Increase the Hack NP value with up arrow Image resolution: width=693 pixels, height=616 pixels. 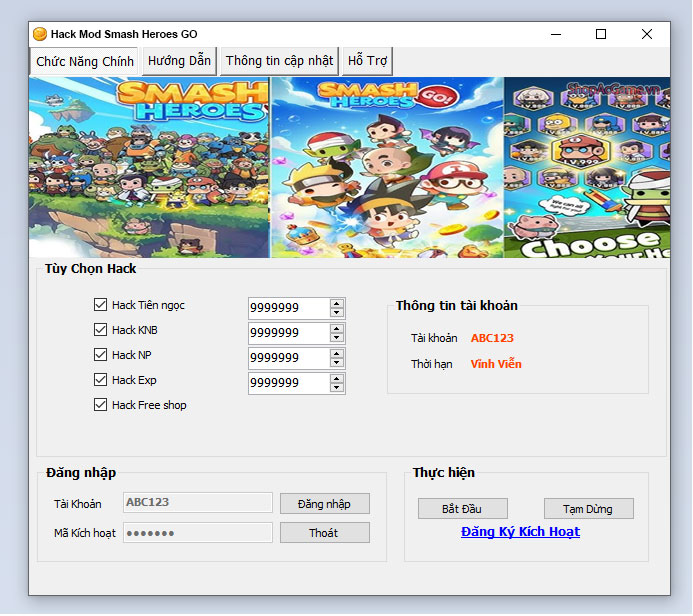pyautogui.click(x=337, y=354)
